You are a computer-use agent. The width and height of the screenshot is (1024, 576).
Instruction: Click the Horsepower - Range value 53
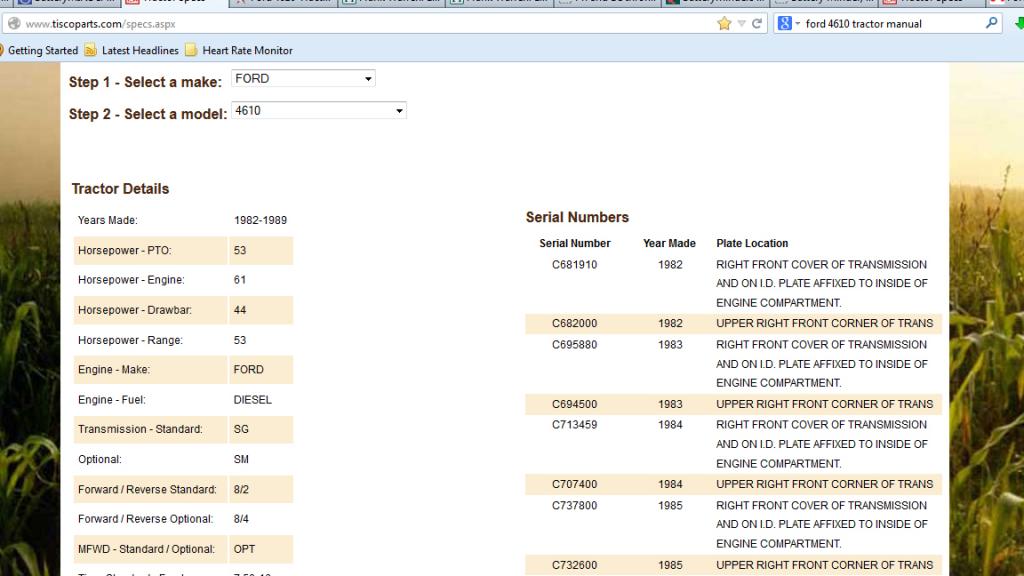pos(240,340)
